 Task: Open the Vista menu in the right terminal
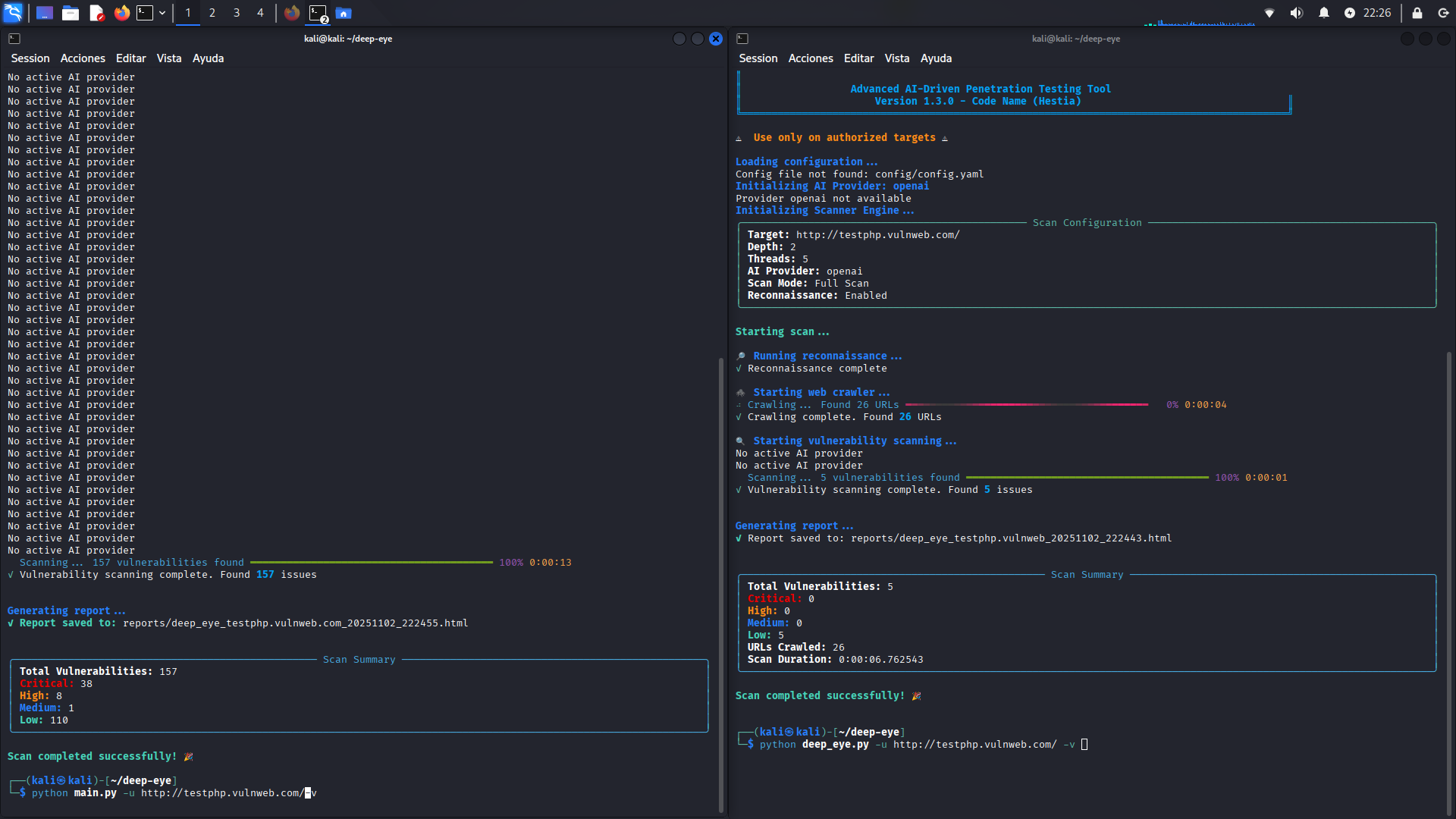pyautogui.click(x=896, y=58)
